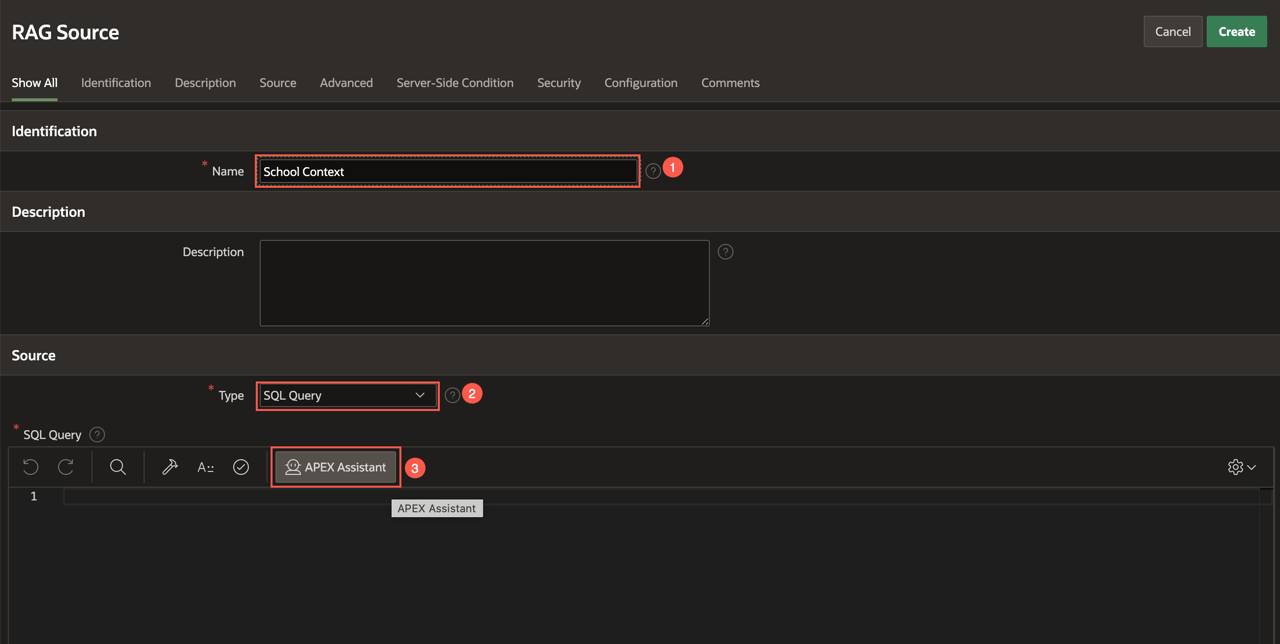Open help for the Description field

726,252
